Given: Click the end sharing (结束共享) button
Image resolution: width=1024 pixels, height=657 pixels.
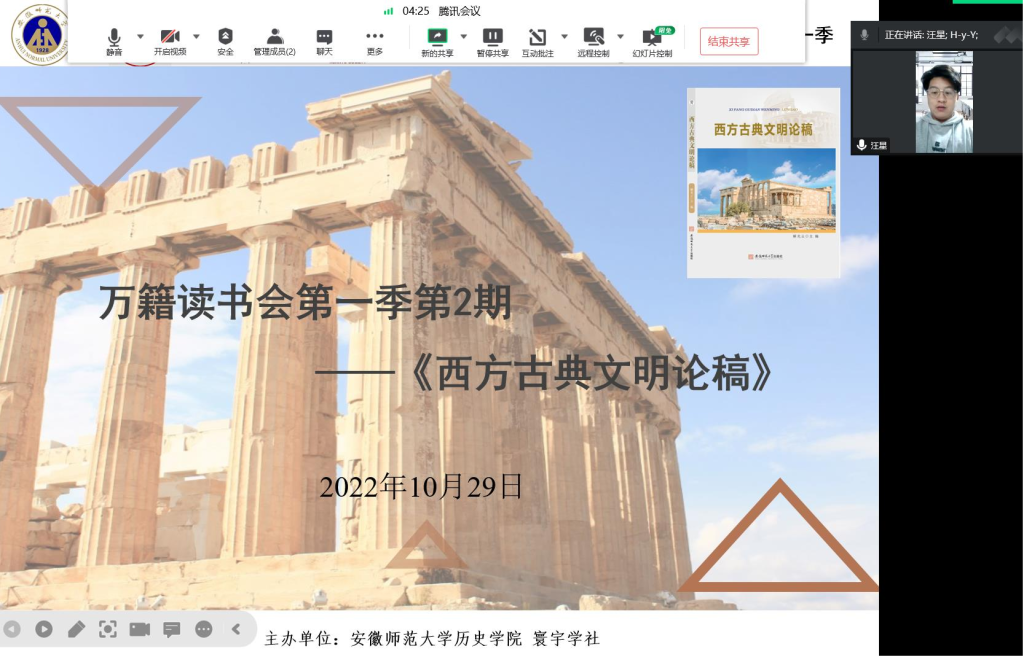Looking at the screenshot, I should tap(728, 41).
